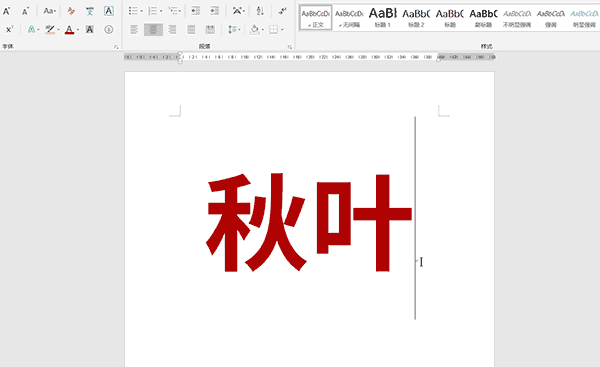This screenshot has height=367, width=600.
Task: Expand the Numbering library dropdown arrow
Action: tap(161, 11)
